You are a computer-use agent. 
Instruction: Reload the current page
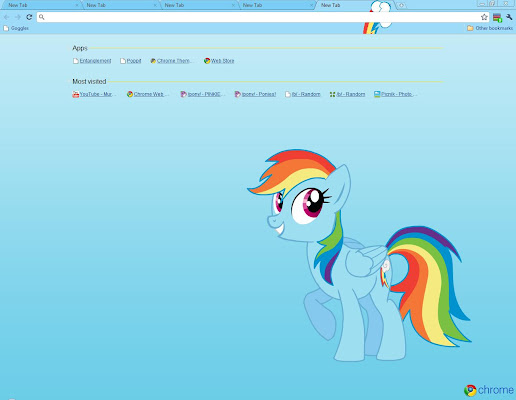29,17
